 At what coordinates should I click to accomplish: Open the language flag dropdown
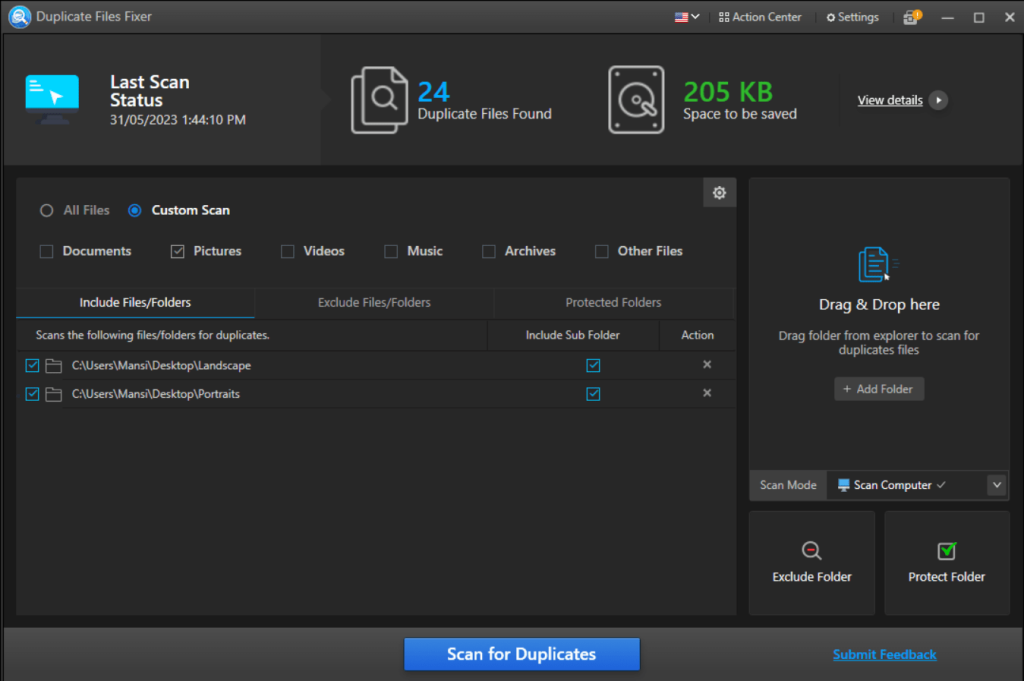pyautogui.click(x=686, y=17)
